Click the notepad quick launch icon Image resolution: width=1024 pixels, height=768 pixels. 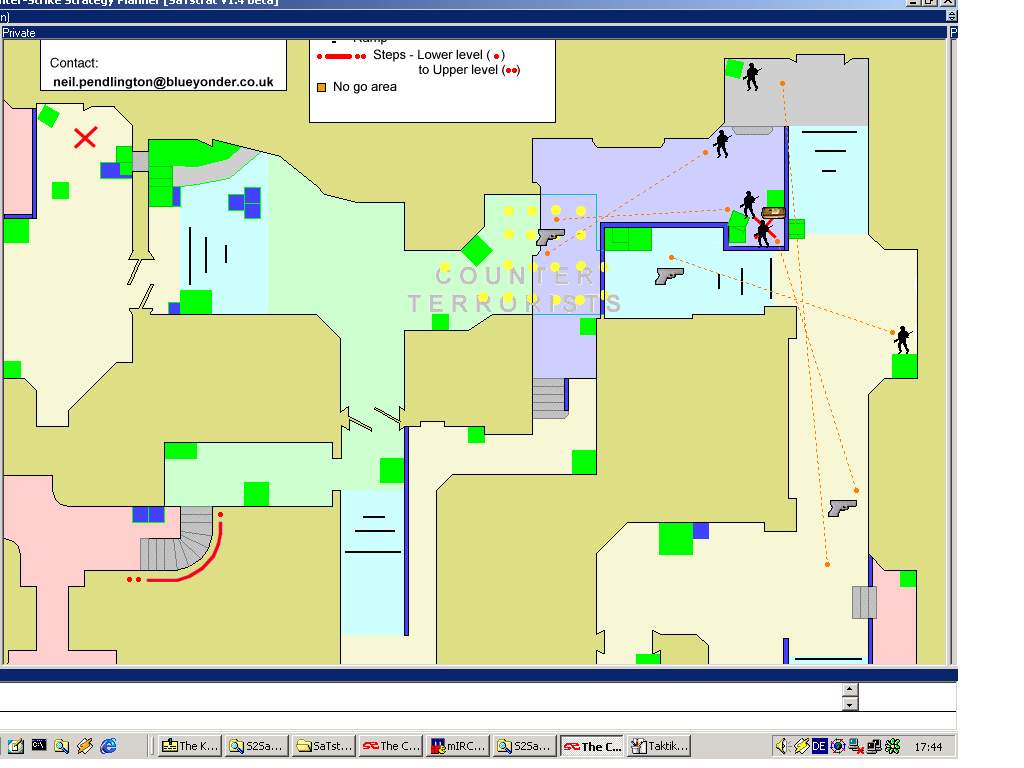click(16, 745)
